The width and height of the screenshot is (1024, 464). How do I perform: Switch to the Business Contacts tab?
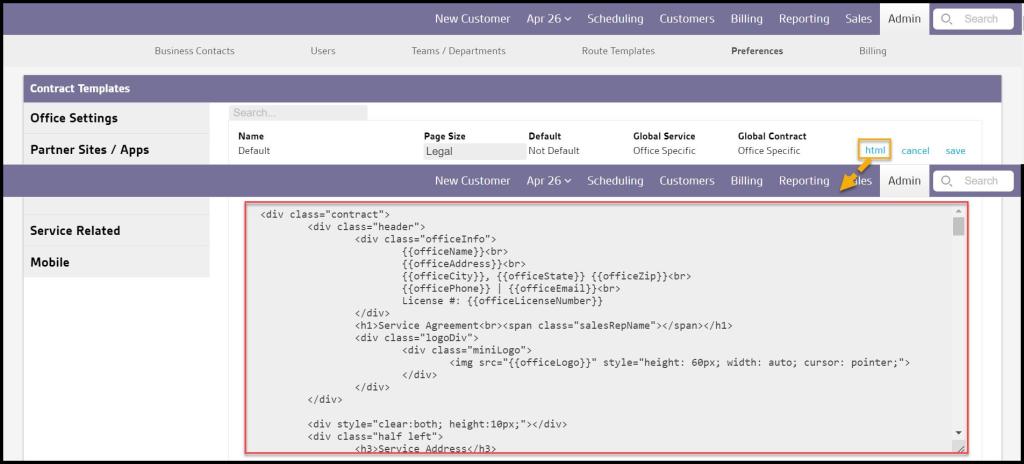[x=194, y=51]
